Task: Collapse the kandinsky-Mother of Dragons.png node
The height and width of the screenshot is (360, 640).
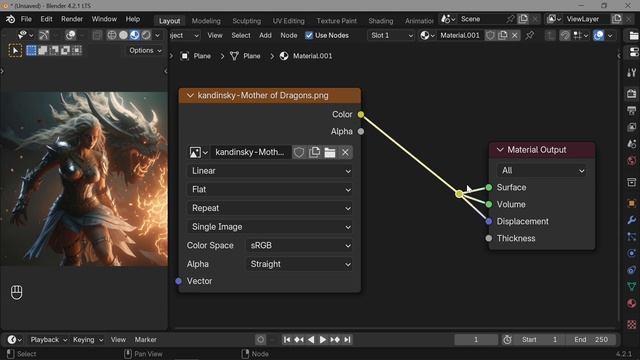Action: click(190, 96)
